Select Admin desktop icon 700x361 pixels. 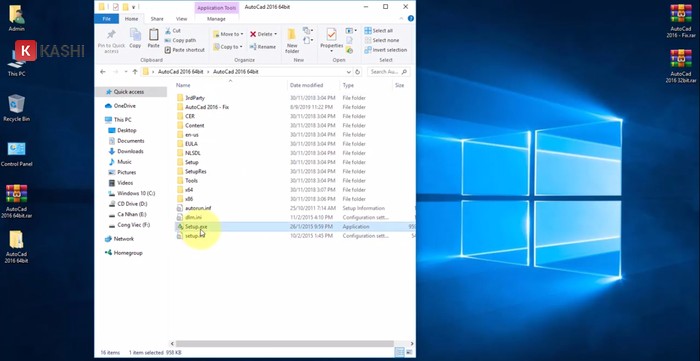click(x=17, y=18)
